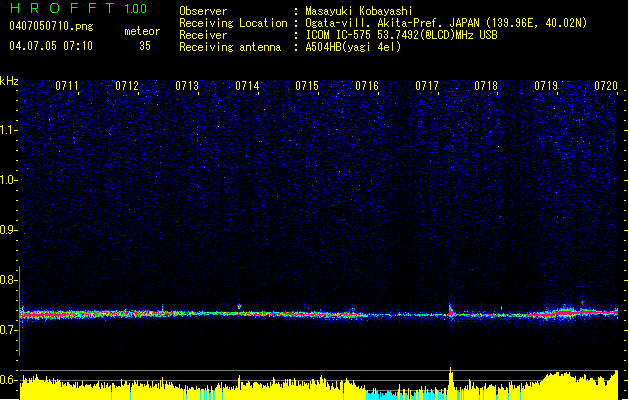Click the 0715 time marker

pos(307,86)
